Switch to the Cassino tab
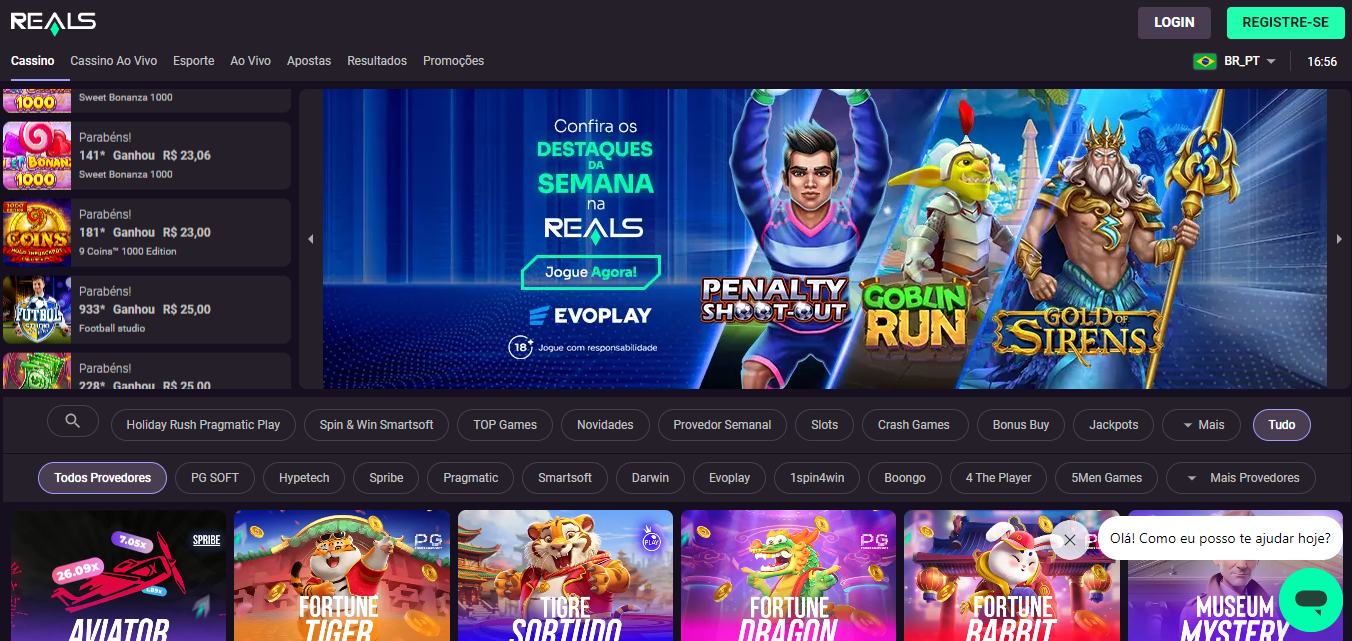Viewport: 1352px width, 641px height. [33, 61]
